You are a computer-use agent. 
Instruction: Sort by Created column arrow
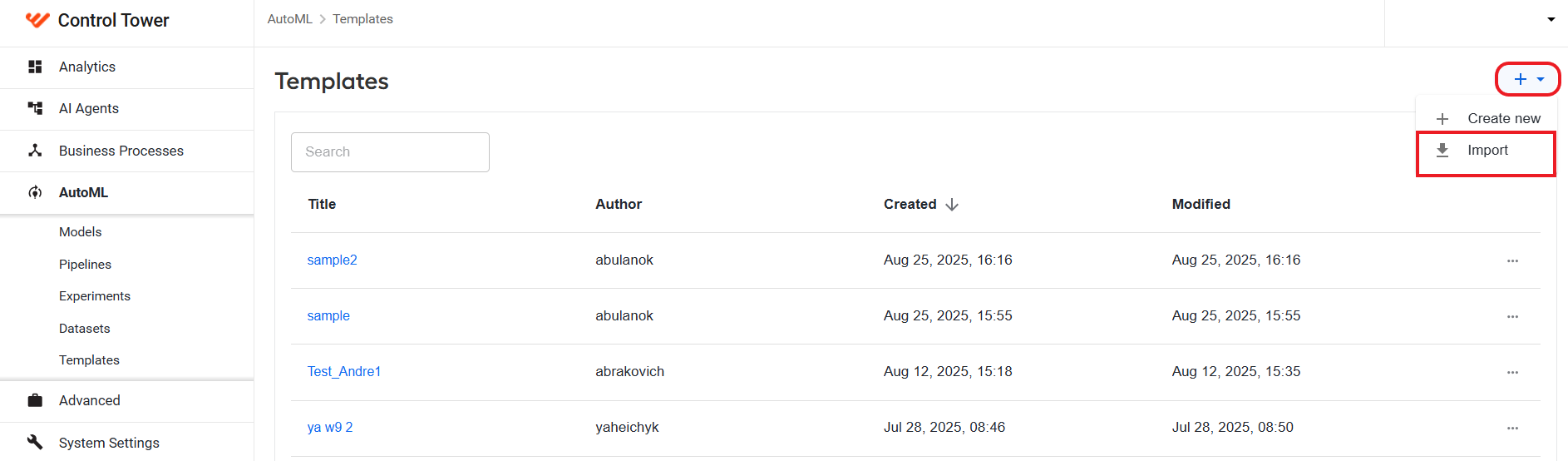[952, 205]
